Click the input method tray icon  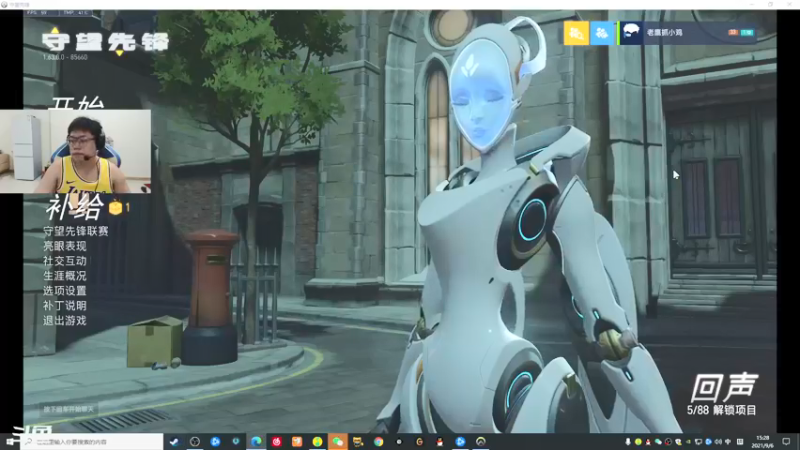[x=728, y=442]
